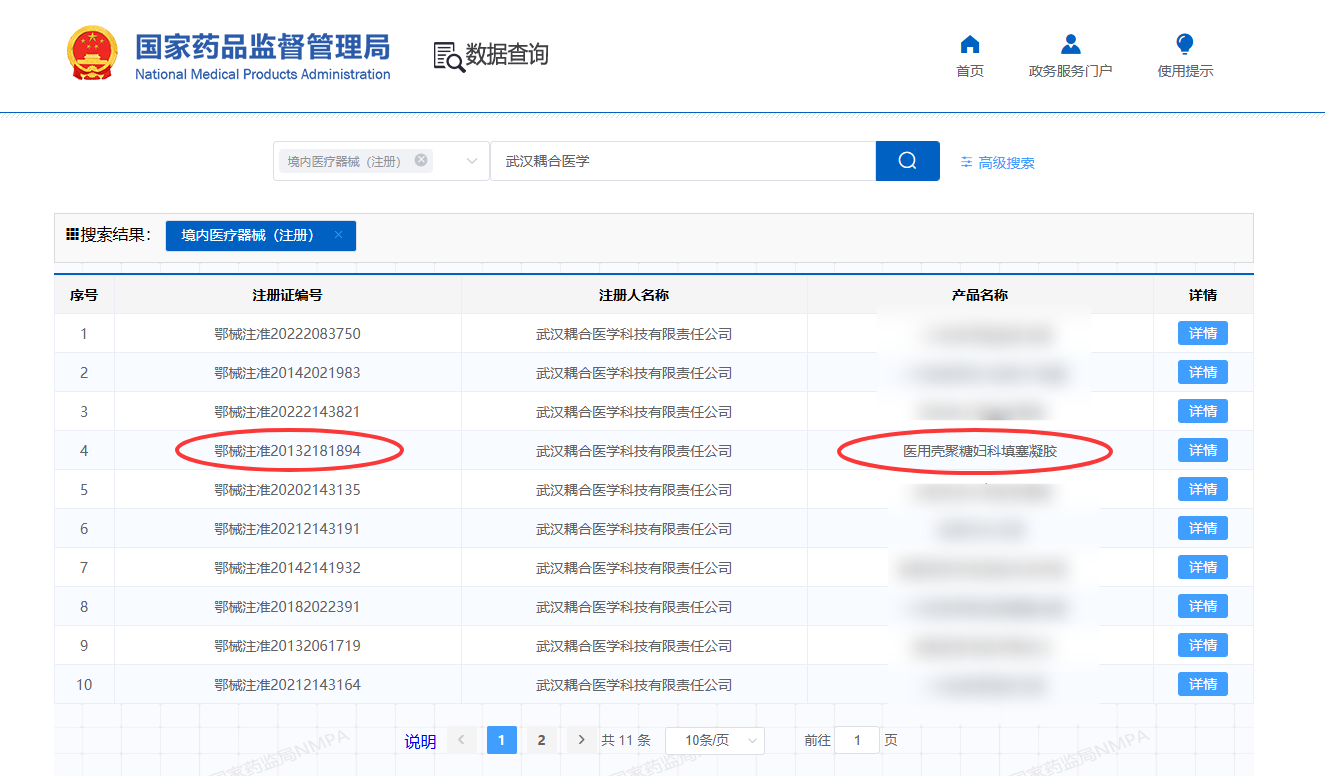Click the previous page arrow

461,740
